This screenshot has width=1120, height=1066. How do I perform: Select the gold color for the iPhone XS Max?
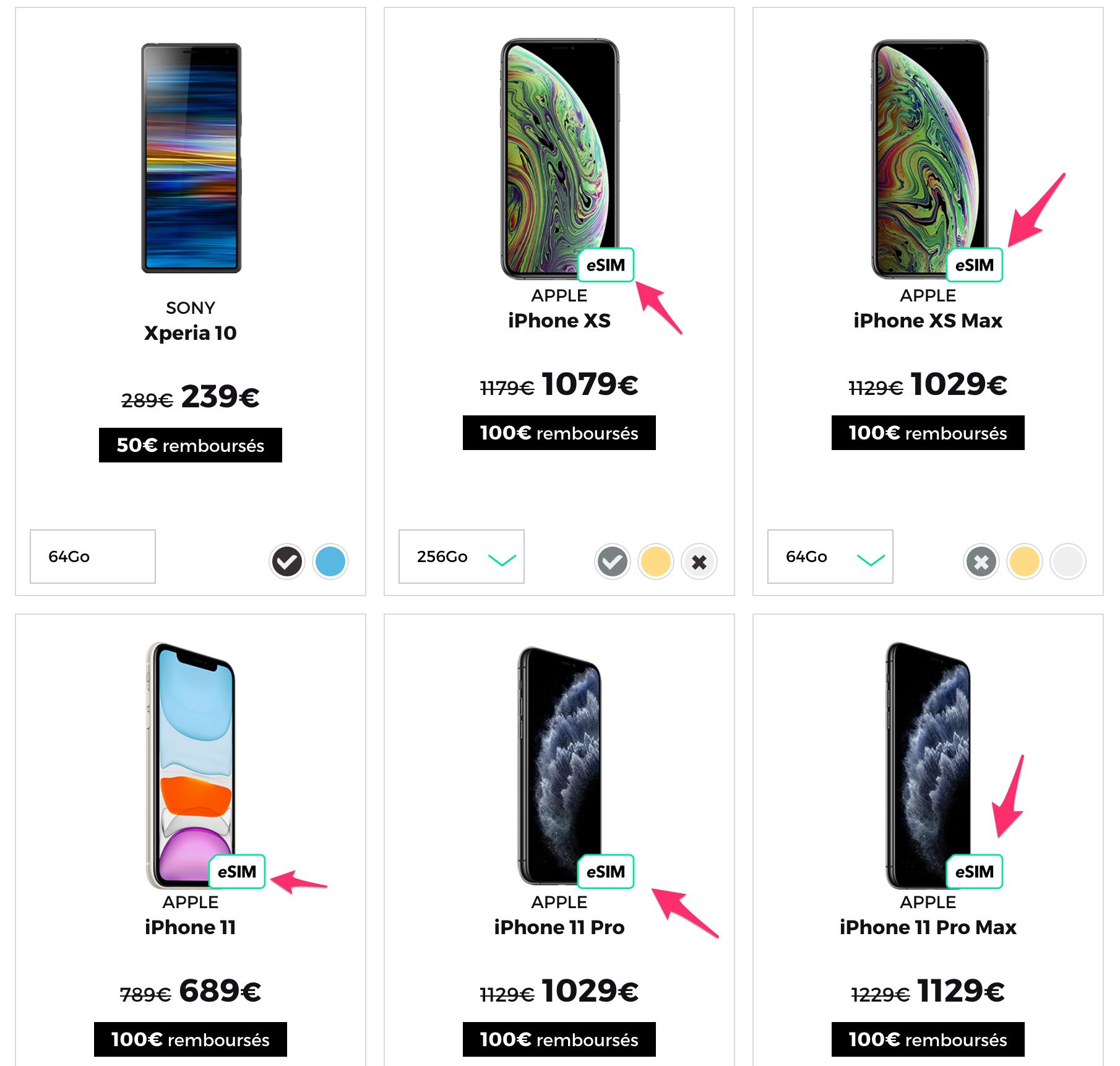[1025, 565]
